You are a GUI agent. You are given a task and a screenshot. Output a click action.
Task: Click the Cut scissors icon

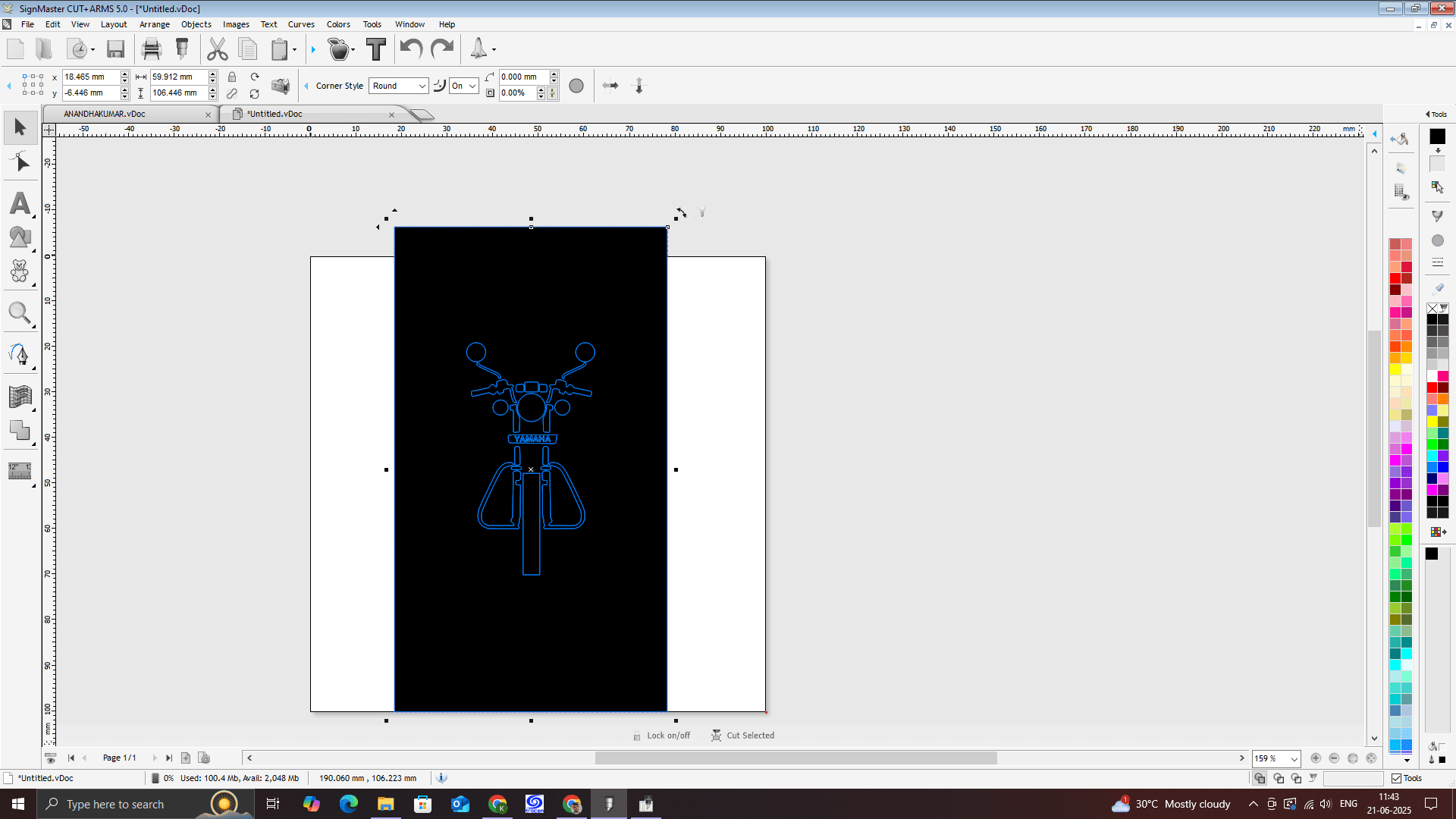pos(218,49)
